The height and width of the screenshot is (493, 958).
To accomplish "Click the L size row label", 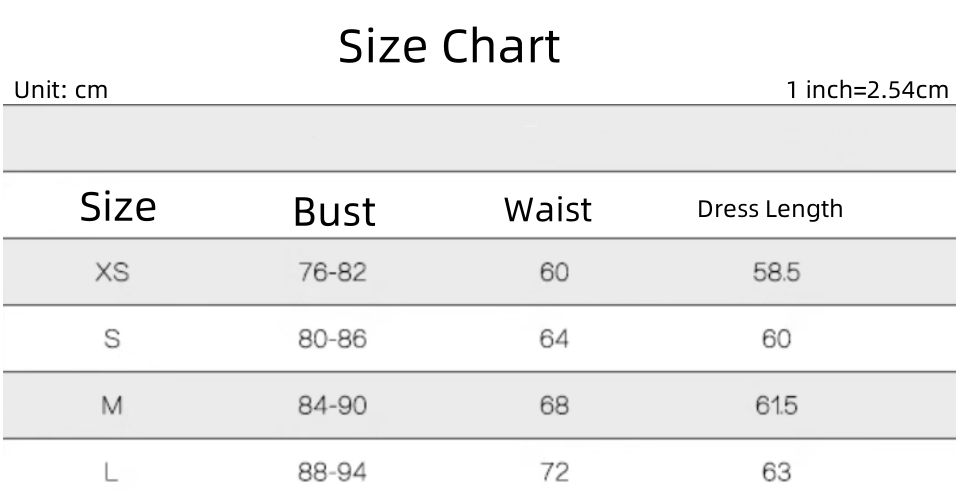I will pos(112,472).
